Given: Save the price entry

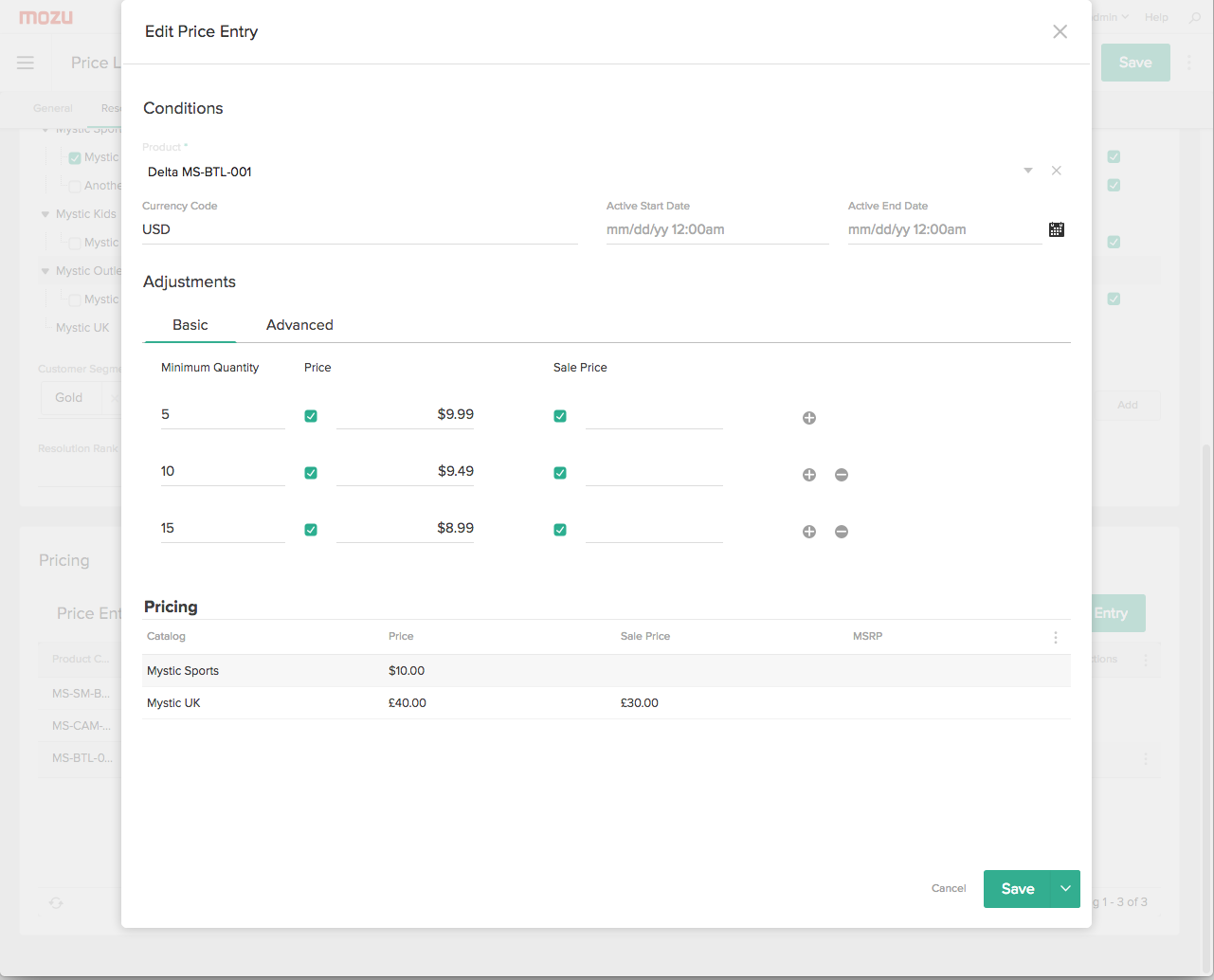Looking at the screenshot, I should (x=1018, y=889).
